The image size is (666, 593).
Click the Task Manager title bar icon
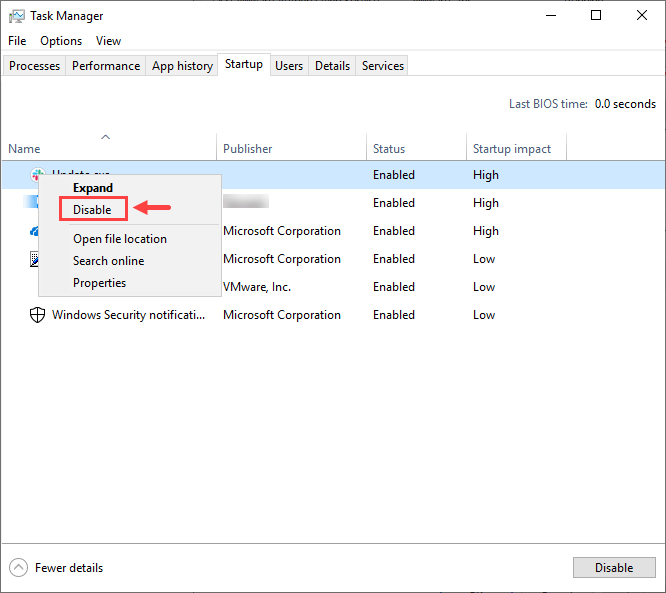[x=17, y=16]
